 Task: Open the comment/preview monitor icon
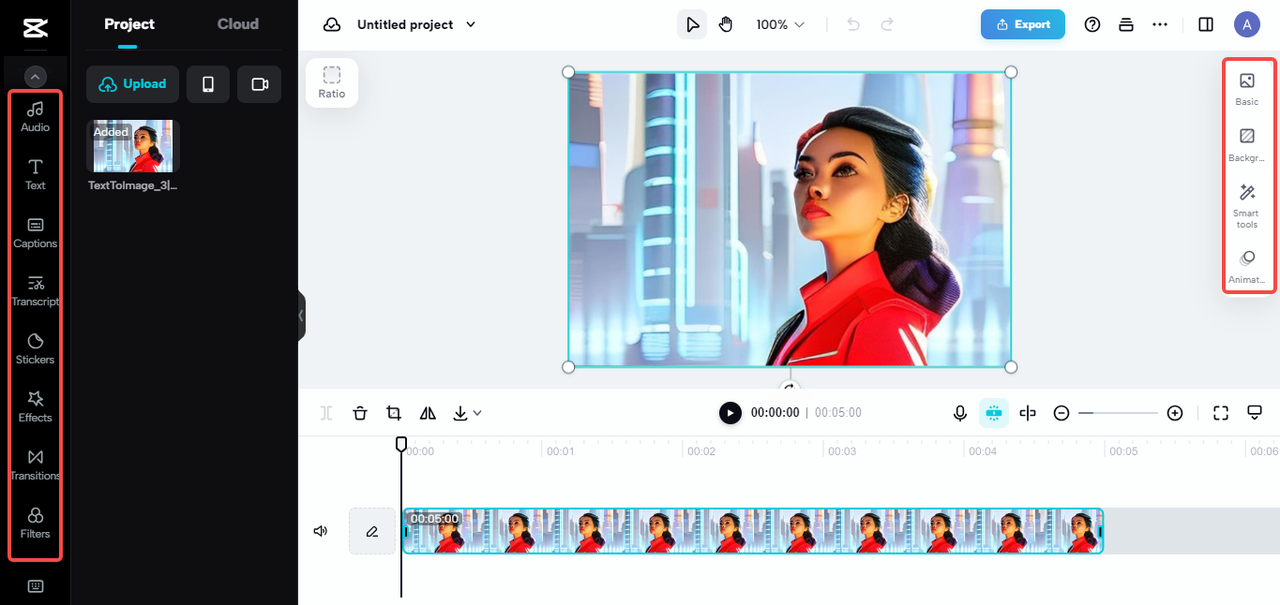tap(1254, 413)
